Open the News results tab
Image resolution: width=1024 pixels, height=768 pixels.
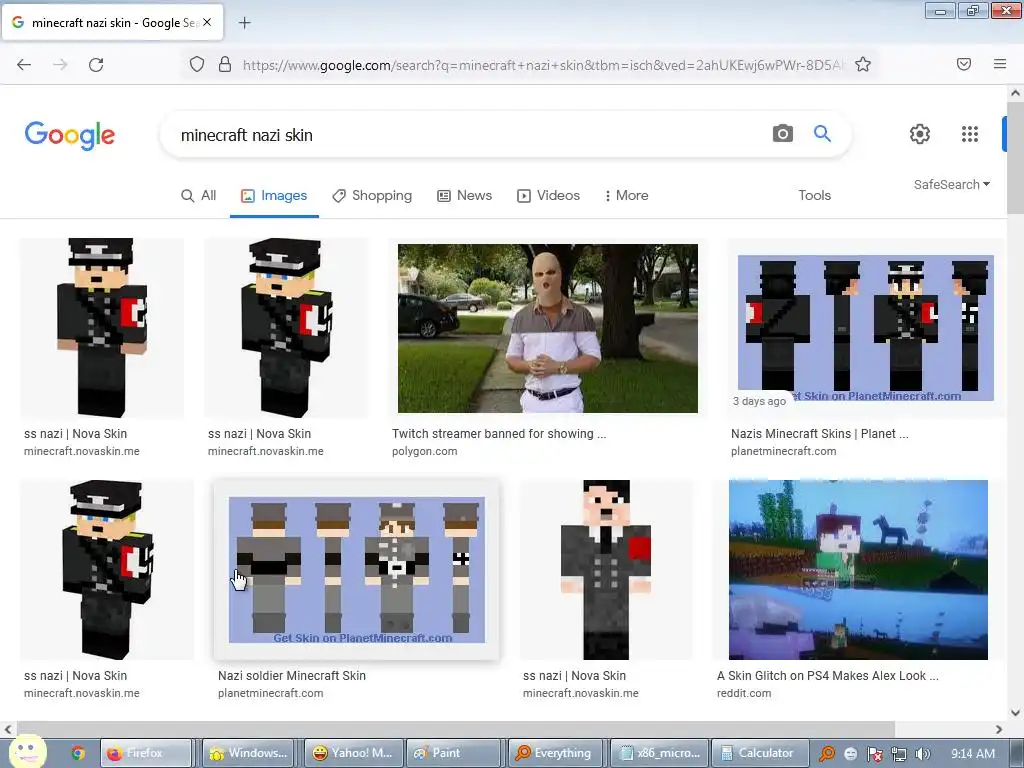[x=464, y=195]
